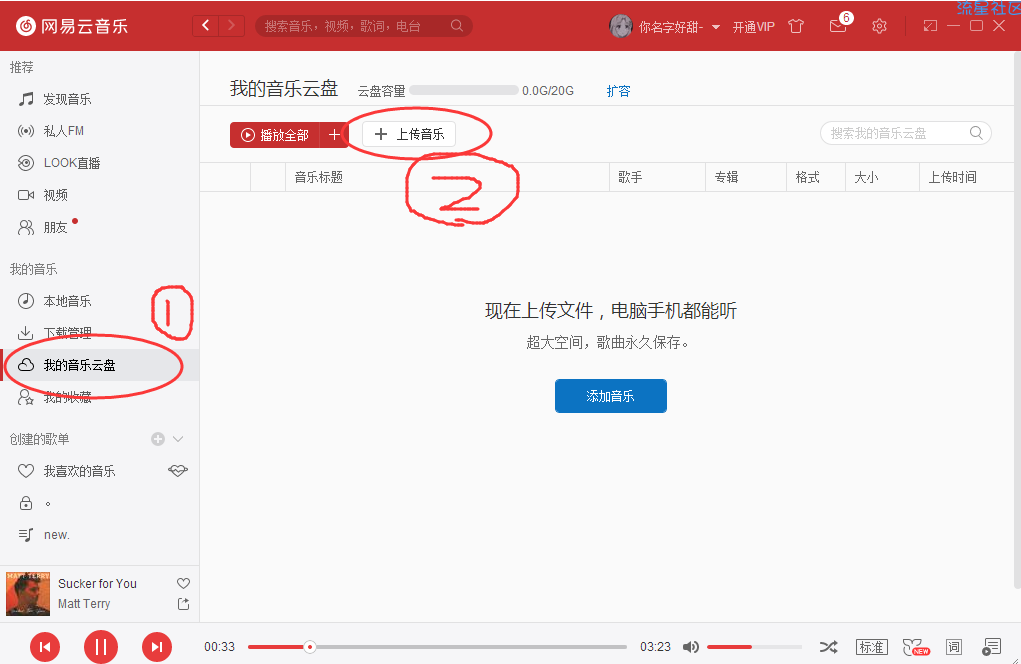Collapse the 创建的歌单 section chevron
Image resolution: width=1021 pixels, height=664 pixels.
tap(178, 439)
